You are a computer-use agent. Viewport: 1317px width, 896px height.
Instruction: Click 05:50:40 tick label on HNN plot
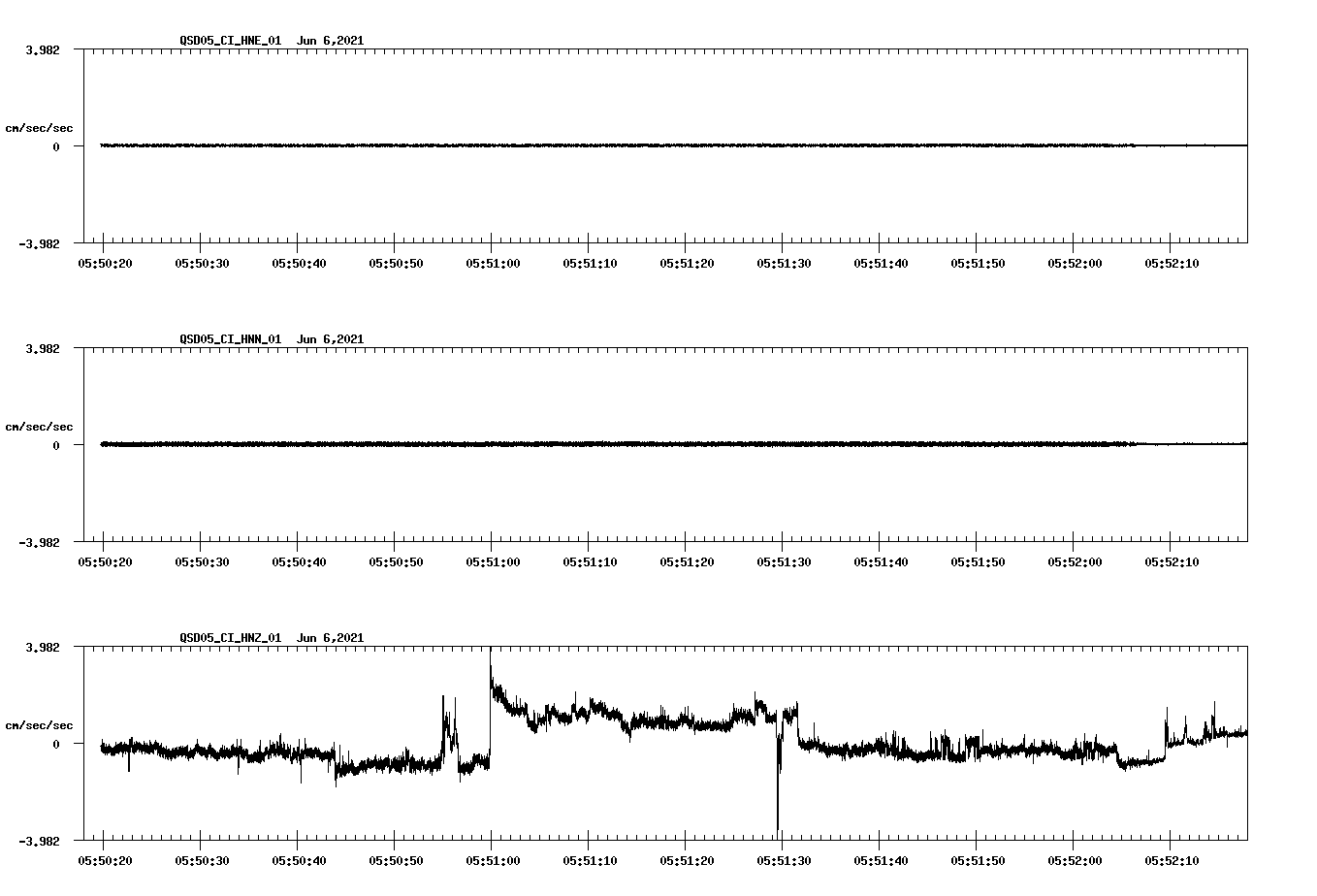(x=299, y=562)
